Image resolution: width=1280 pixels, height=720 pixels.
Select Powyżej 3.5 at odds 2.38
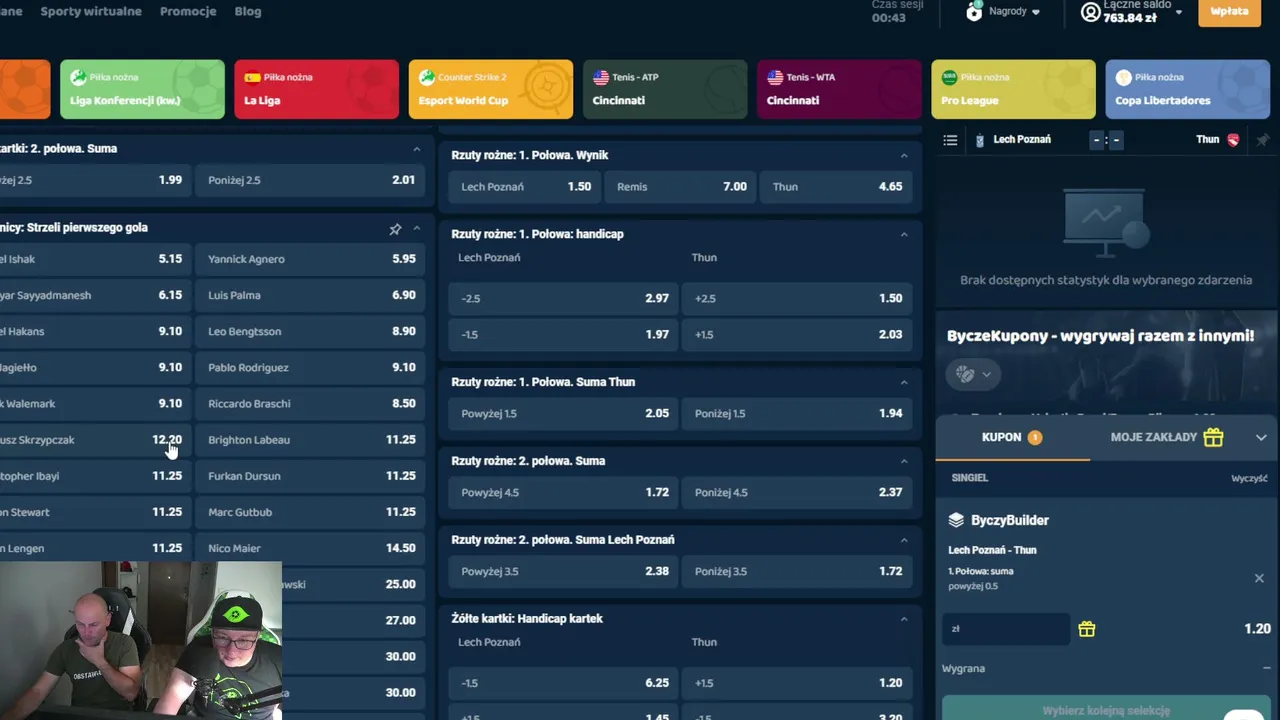pos(564,572)
